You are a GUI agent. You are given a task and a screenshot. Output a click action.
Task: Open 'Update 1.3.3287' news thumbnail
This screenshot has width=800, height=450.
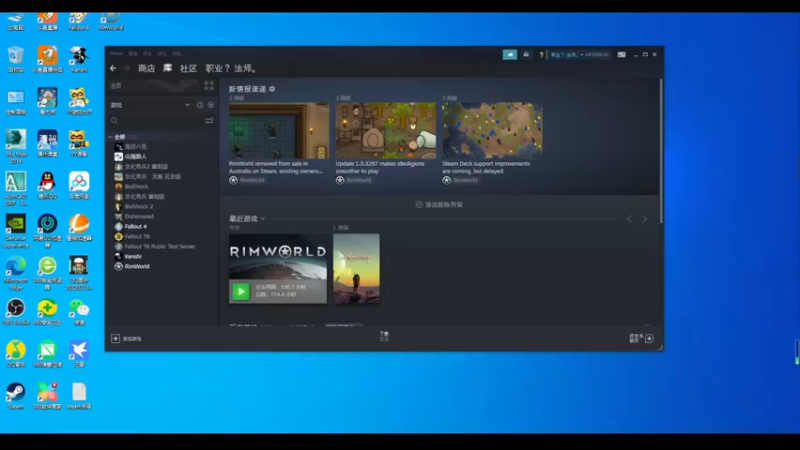pyautogui.click(x=386, y=130)
